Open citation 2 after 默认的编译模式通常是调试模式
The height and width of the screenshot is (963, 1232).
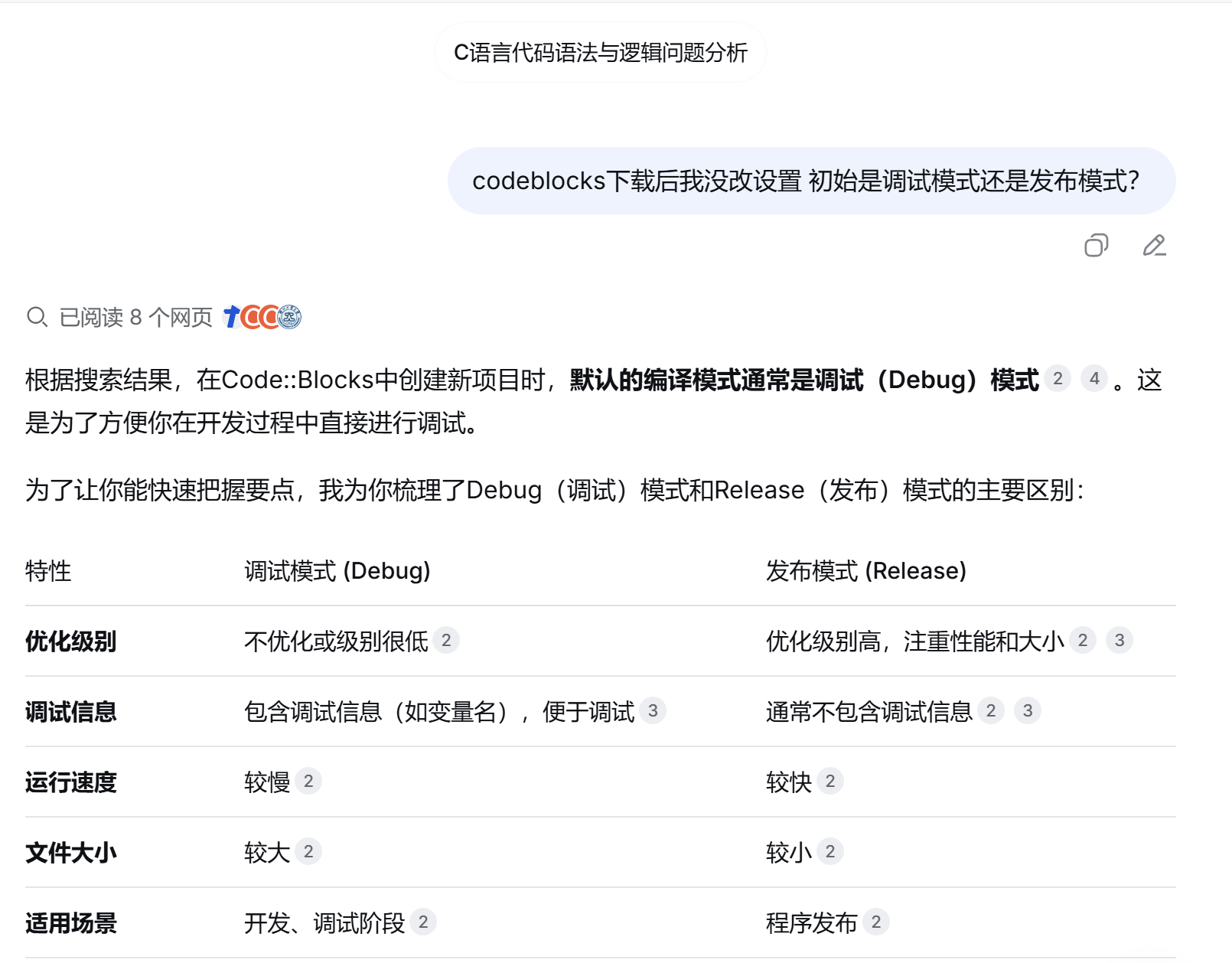click(x=1058, y=379)
